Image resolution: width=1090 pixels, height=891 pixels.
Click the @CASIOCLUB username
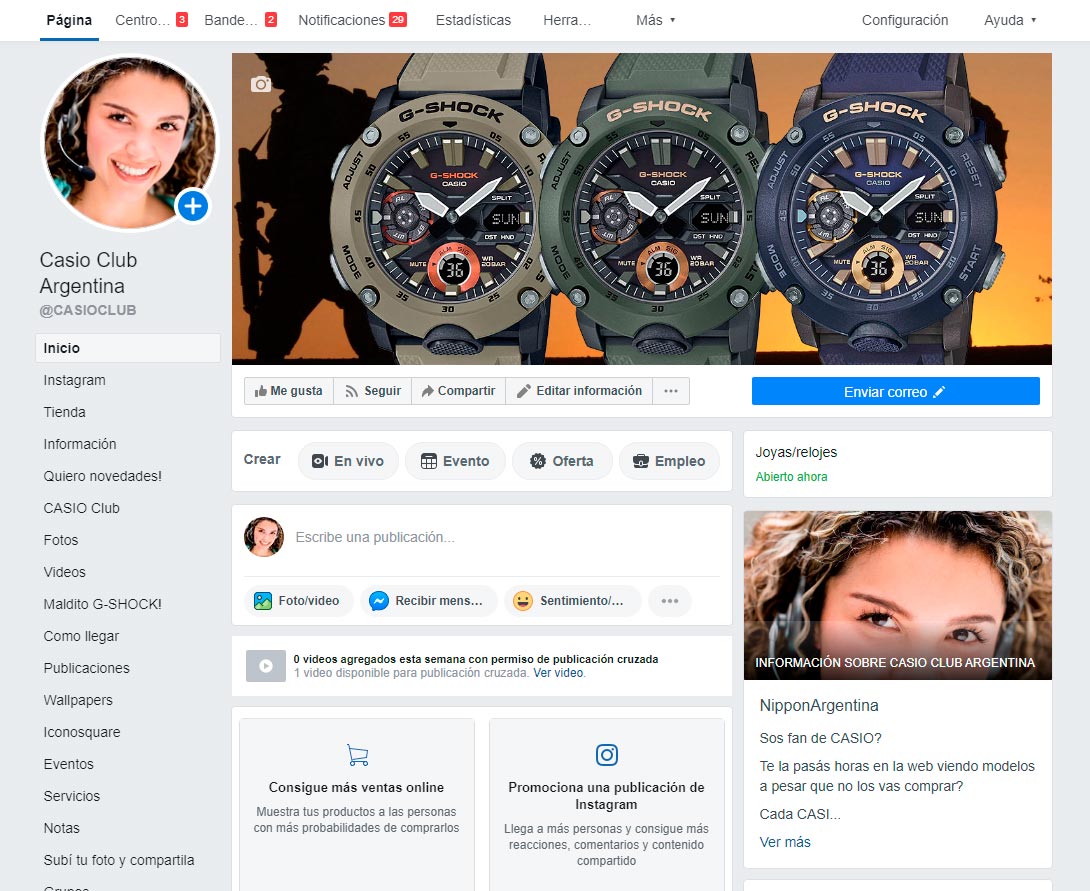(x=88, y=310)
